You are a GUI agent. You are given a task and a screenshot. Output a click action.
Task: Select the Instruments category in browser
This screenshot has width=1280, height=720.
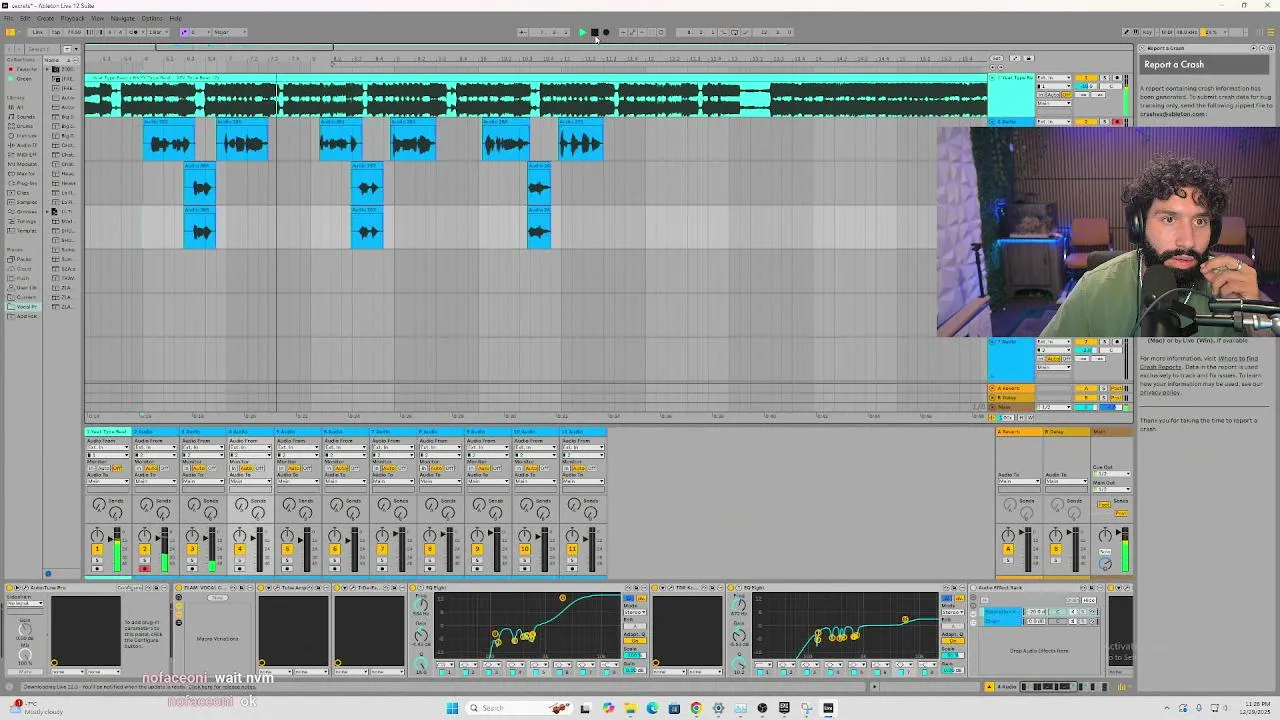(x=24, y=136)
